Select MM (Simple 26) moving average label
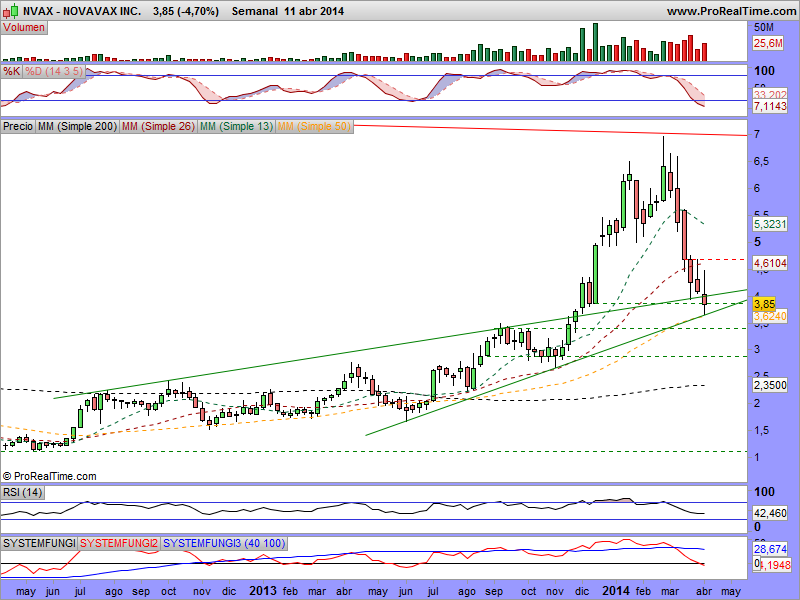Viewport: 800px width, 600px height. point(158,126)
